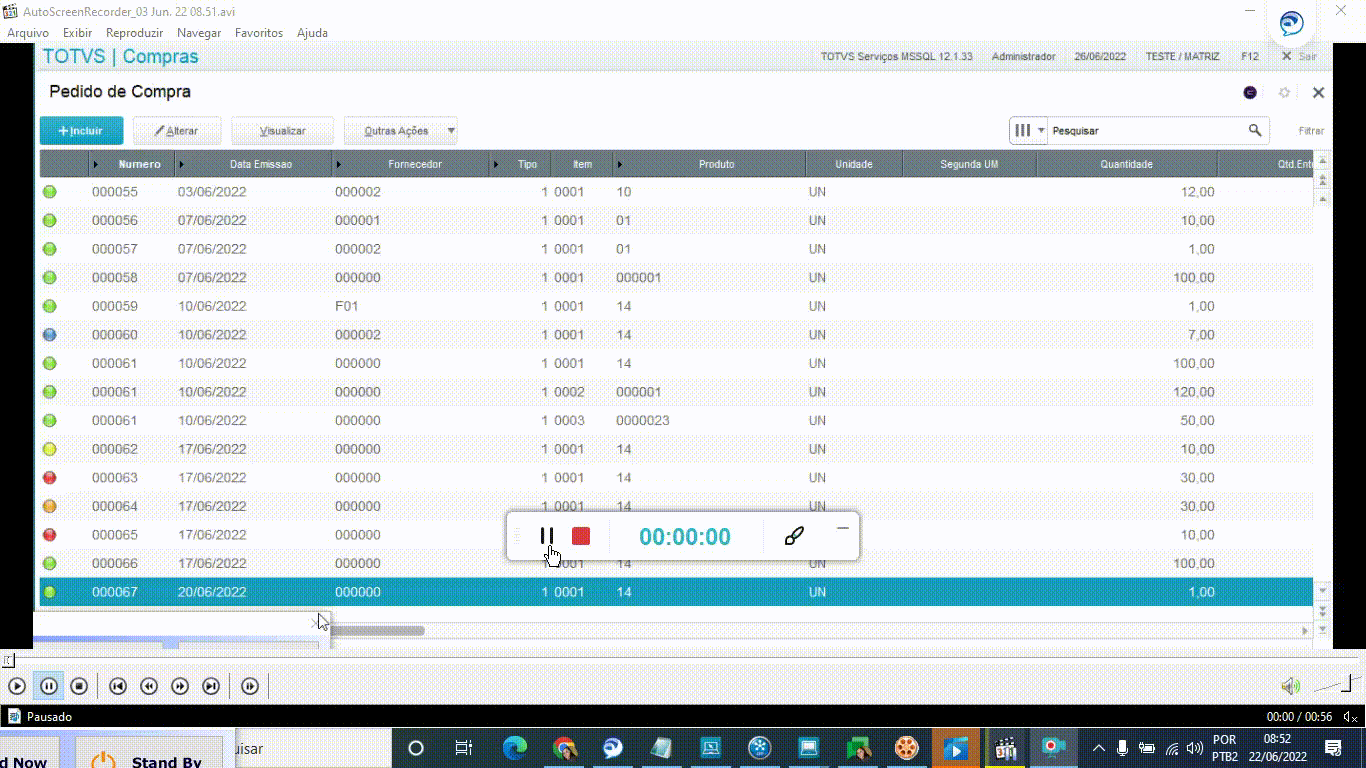
Task: Click the Filtrar link
Action: 1311,131
